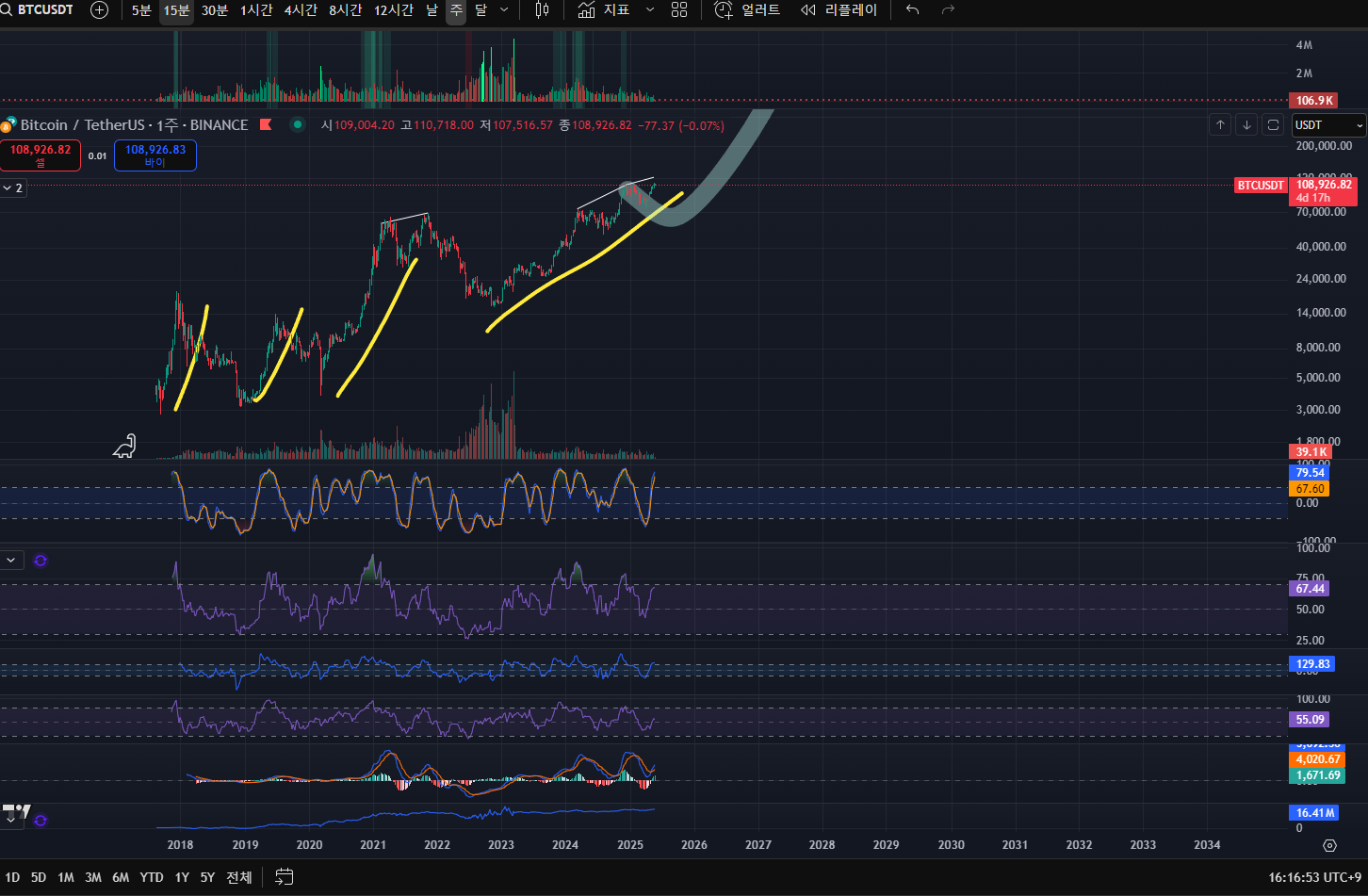Select the 주 weekly timeframe
Viewport: 1368px width, 896px height.
click(x=456, y=10)
